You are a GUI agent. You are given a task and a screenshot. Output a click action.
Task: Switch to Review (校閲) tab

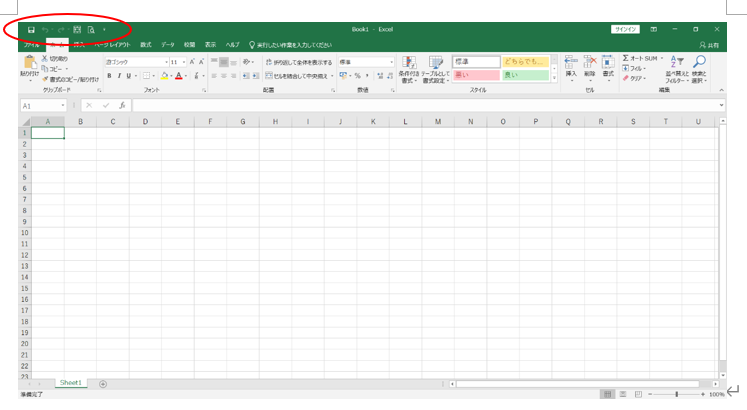[189, 45]
